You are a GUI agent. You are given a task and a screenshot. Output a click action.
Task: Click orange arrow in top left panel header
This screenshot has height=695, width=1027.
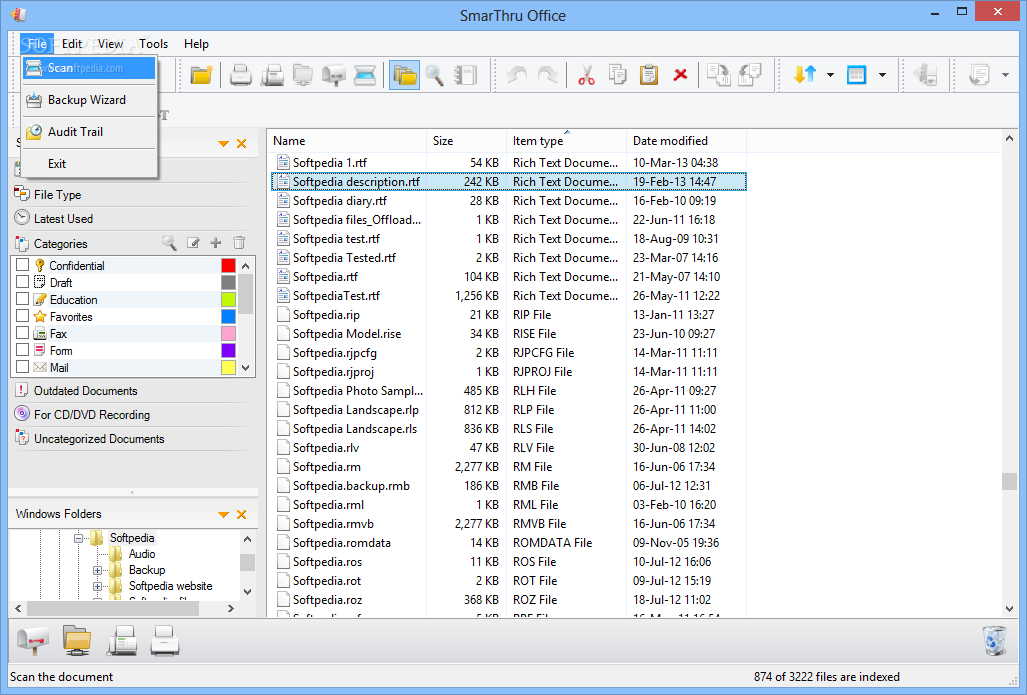(x=223, y=143)
